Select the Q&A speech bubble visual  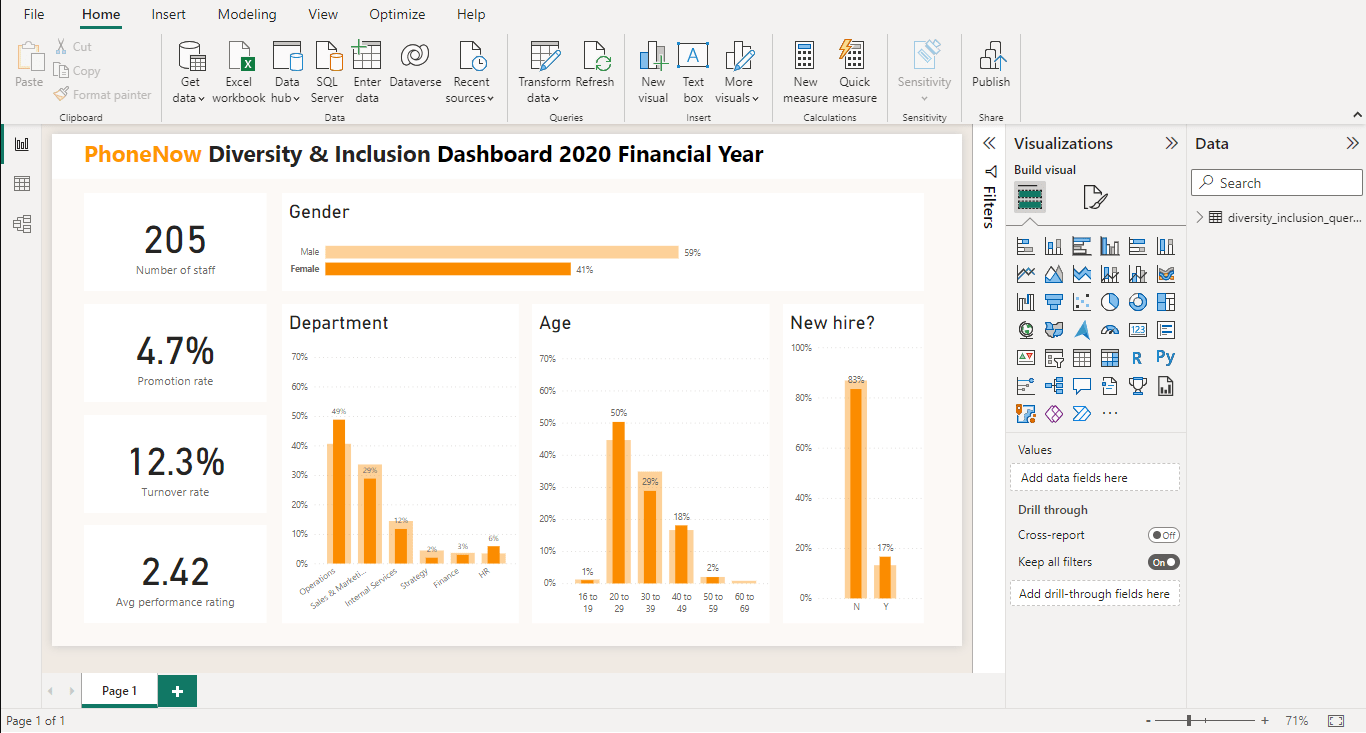coord(1081,386)
